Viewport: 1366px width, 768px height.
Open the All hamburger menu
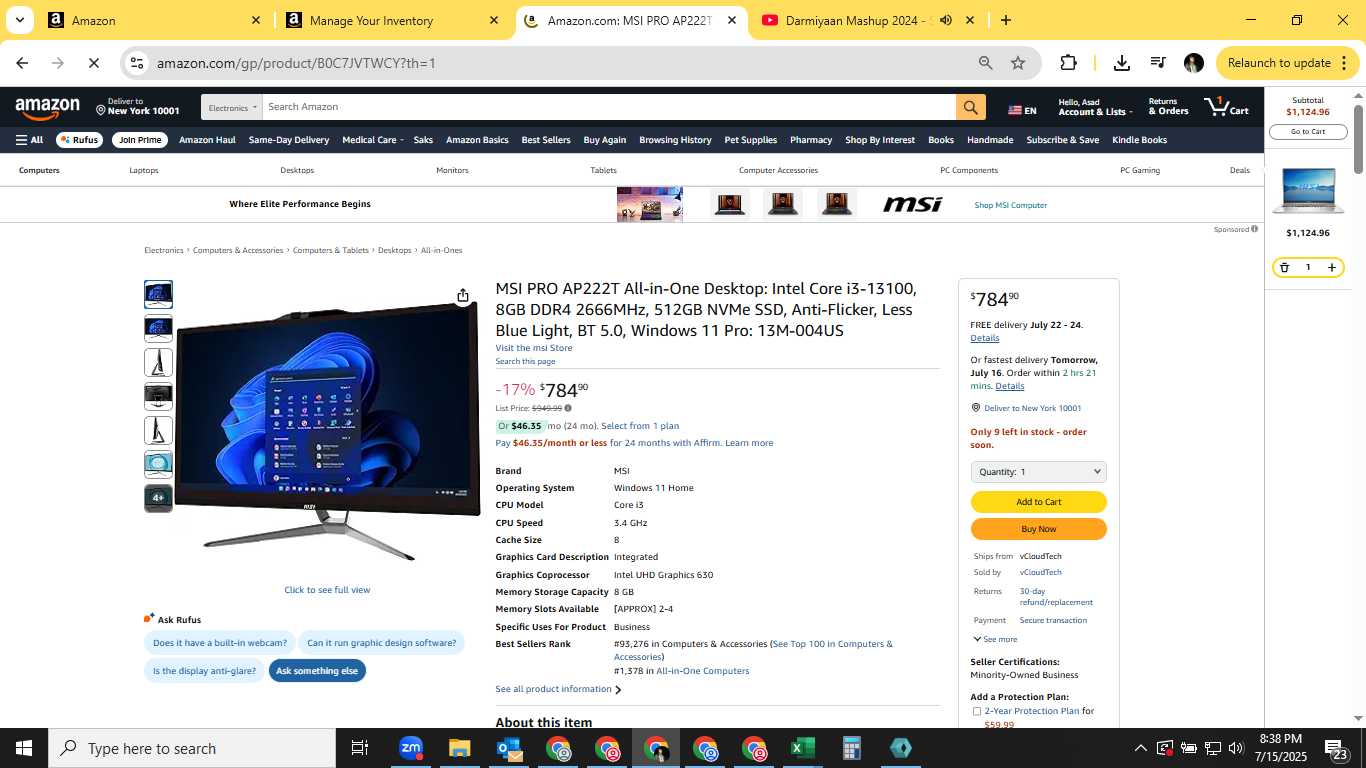pyautogui.click(x=29, y=140)
